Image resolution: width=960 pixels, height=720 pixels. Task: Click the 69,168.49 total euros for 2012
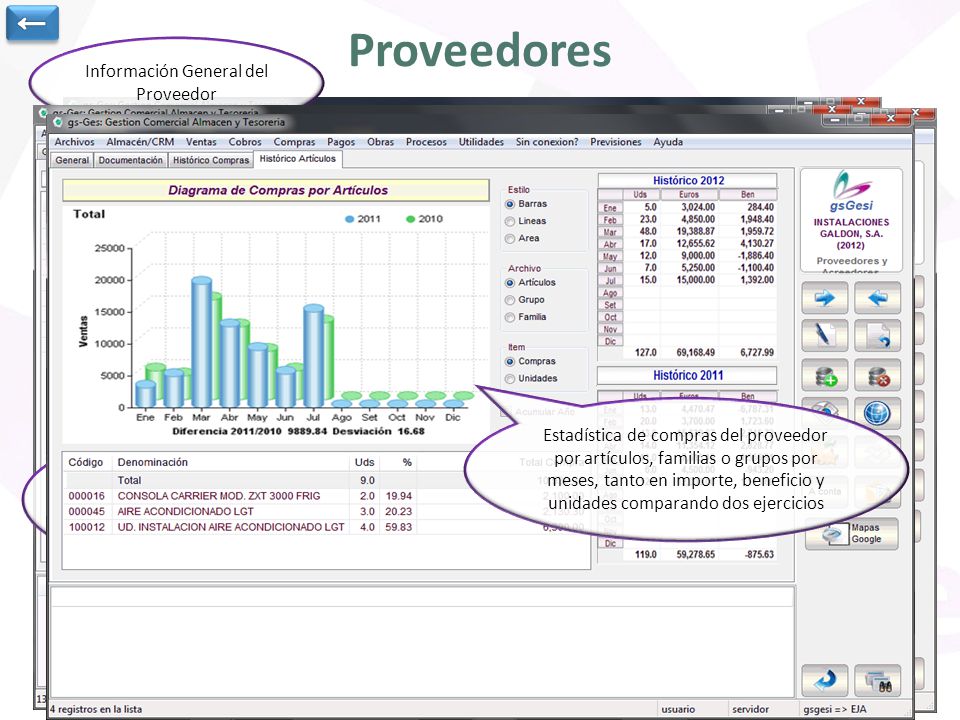(x=696, y=353)
